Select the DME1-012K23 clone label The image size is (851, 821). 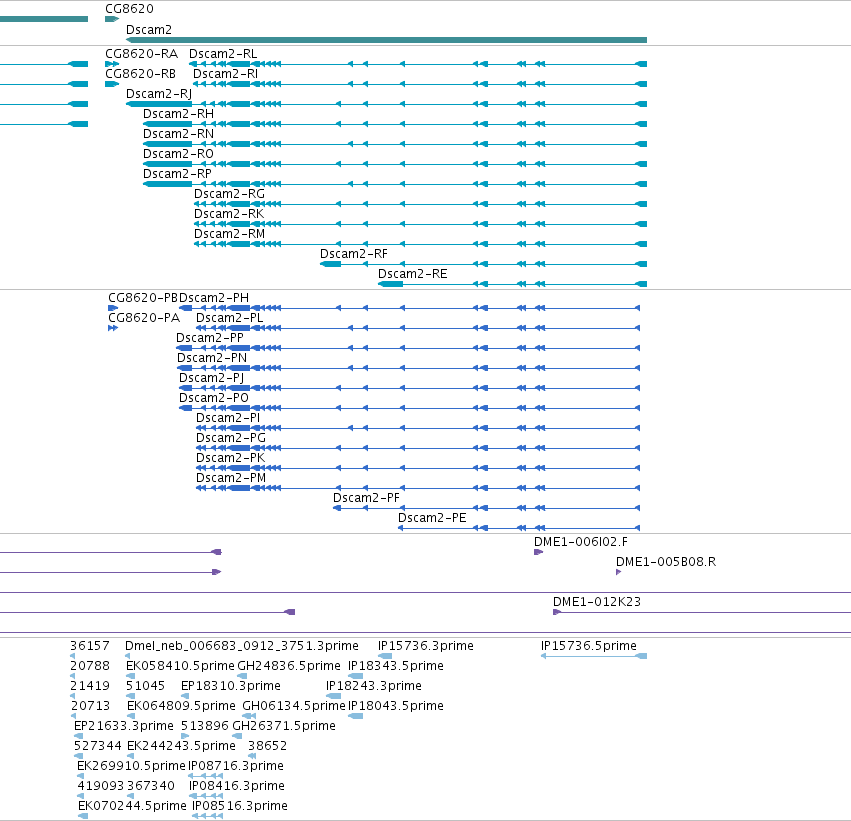597,603
